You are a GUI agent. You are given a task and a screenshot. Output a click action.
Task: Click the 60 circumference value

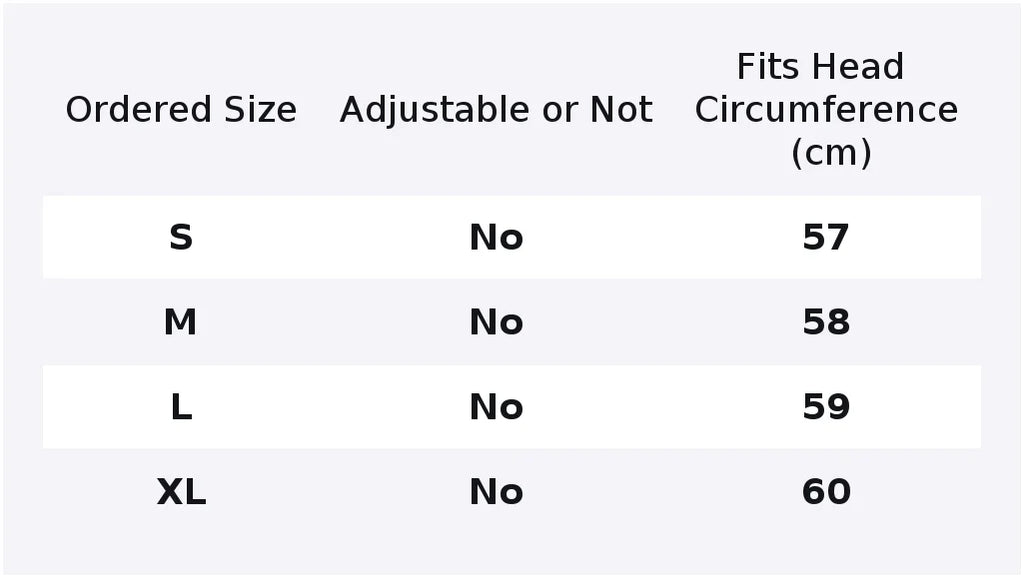pos(826,492)
